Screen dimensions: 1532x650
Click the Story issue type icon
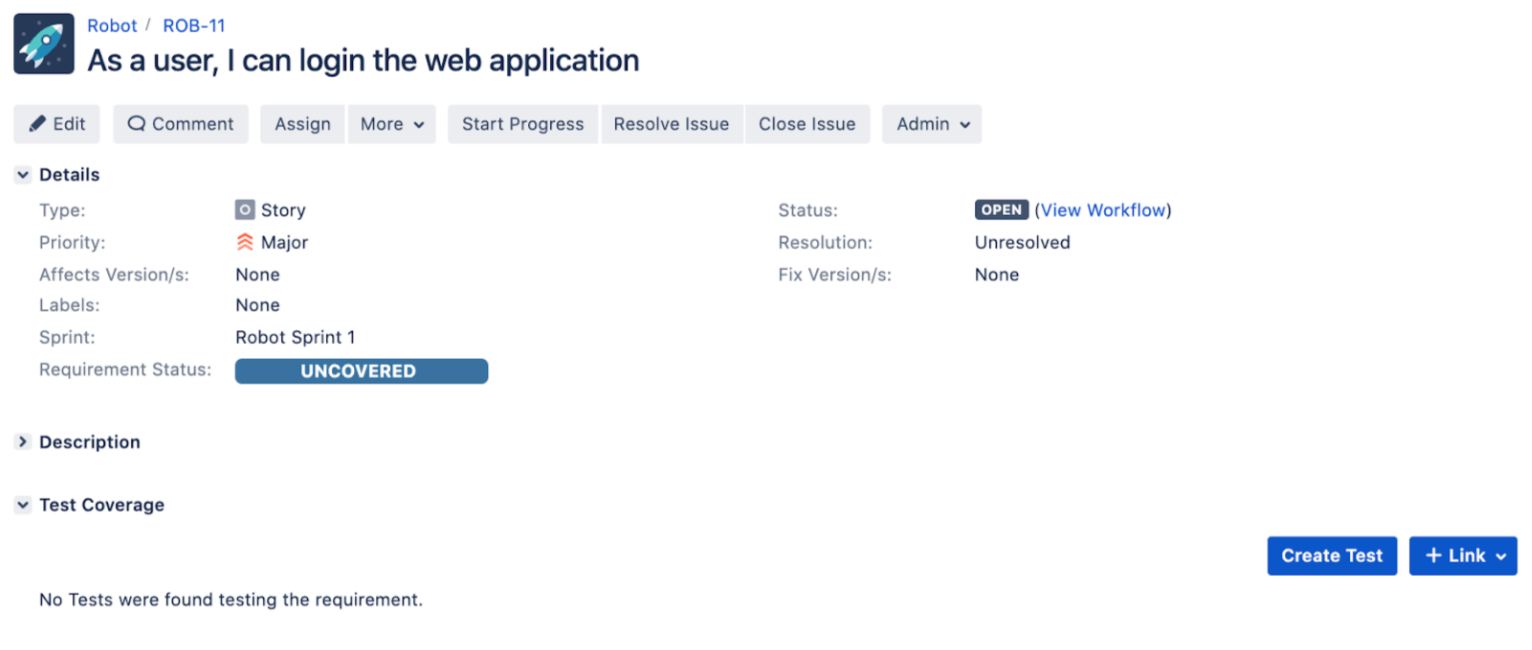pyautogui.click(x=245, y=210)
